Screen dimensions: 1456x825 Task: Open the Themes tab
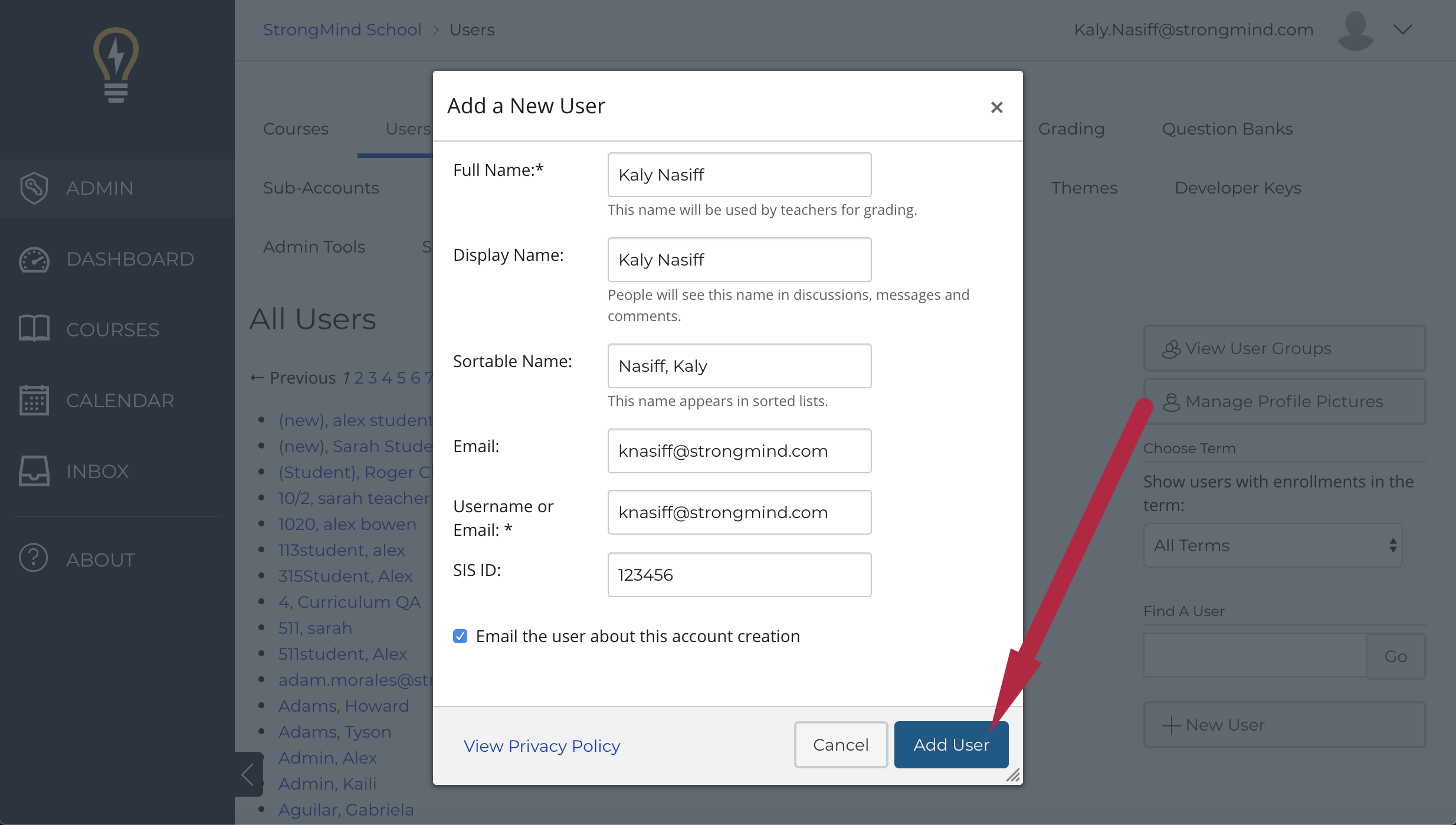[x=1084, y=188]
